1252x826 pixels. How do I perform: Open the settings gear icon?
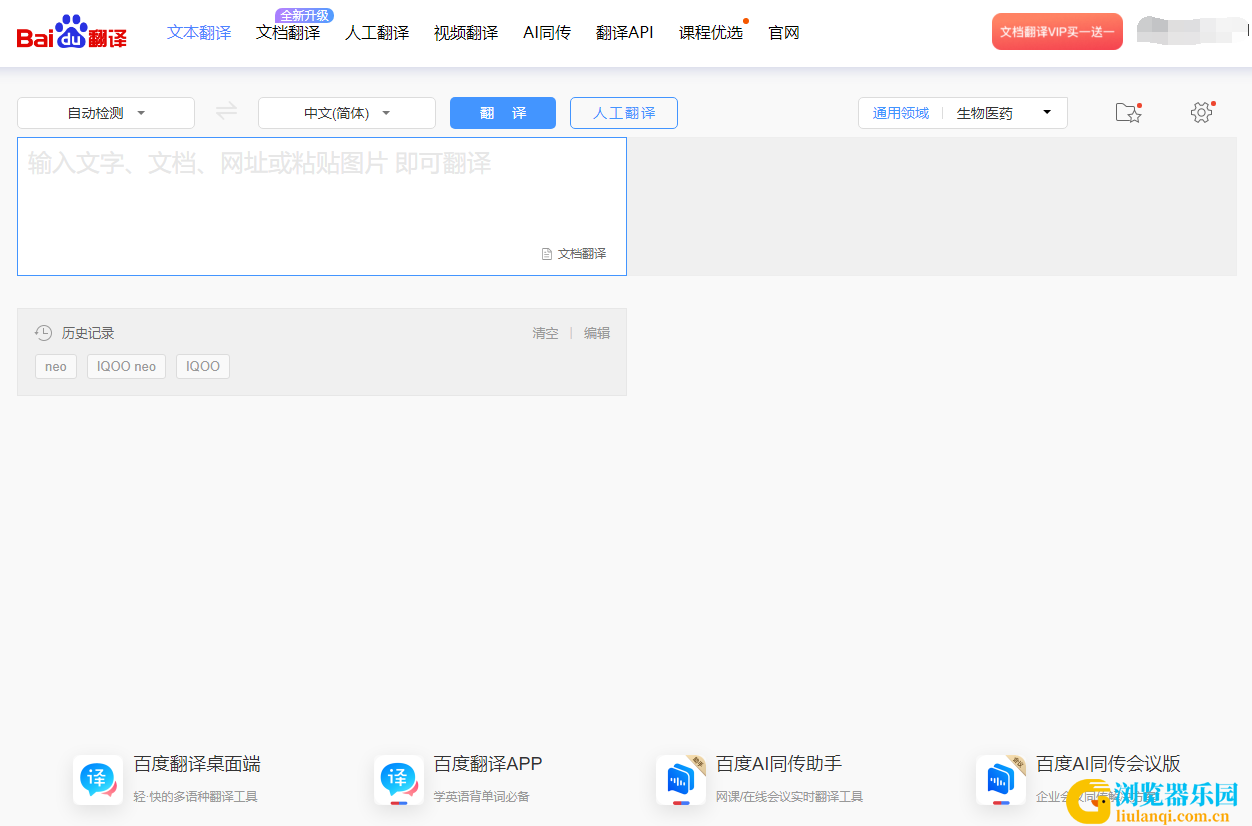1201,112
